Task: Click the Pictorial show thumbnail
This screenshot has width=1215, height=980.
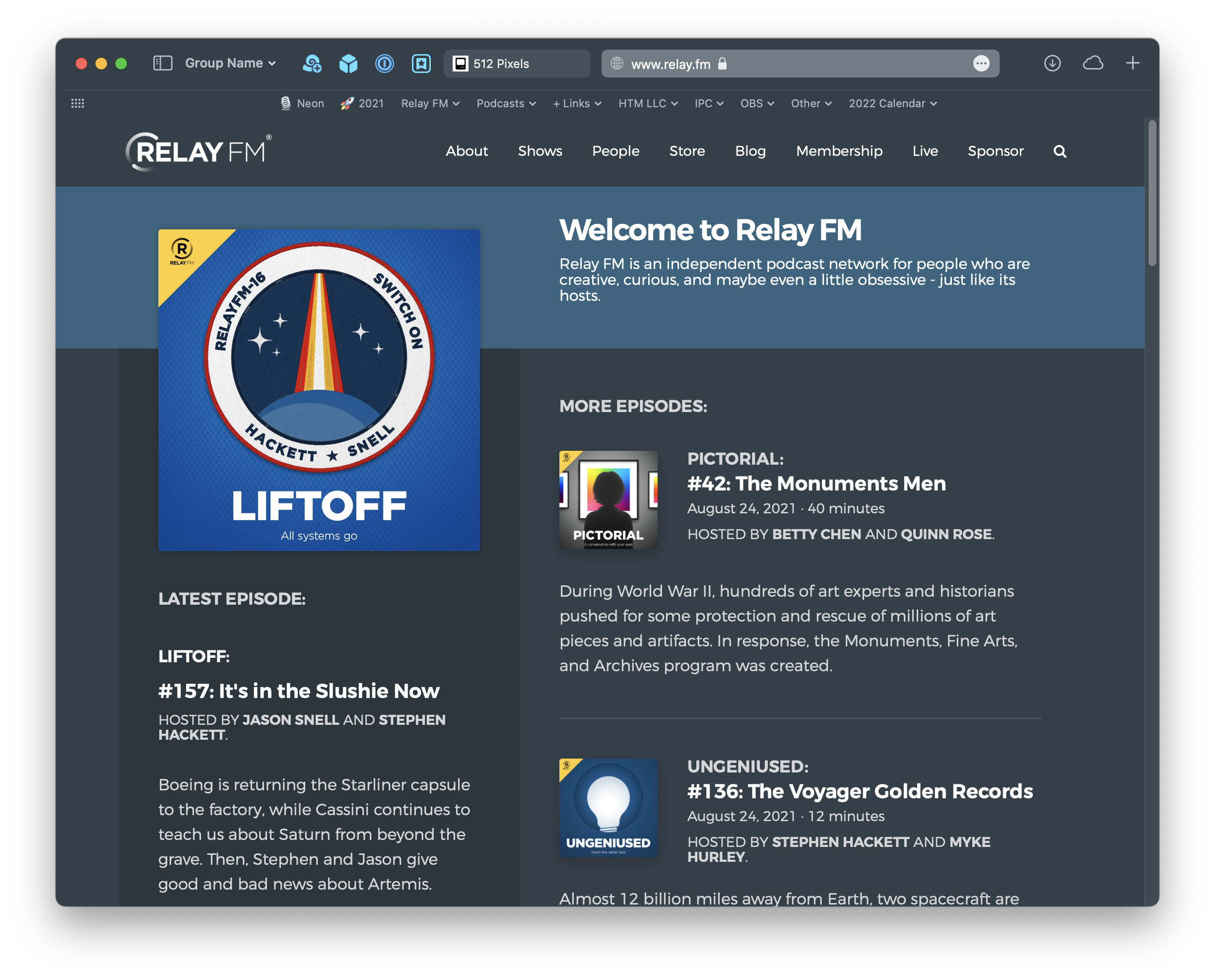Action: tap(608, 499)
